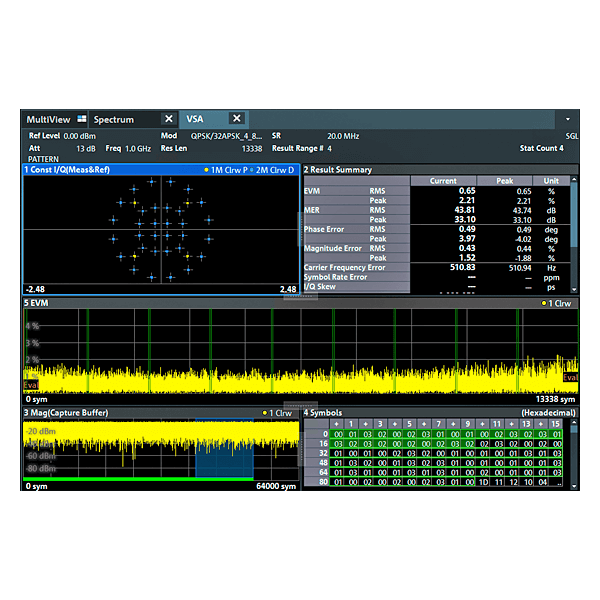This screenshot has height=600, width=600.
Task: Click the MultiView grid icon
Action: point(82,119)
